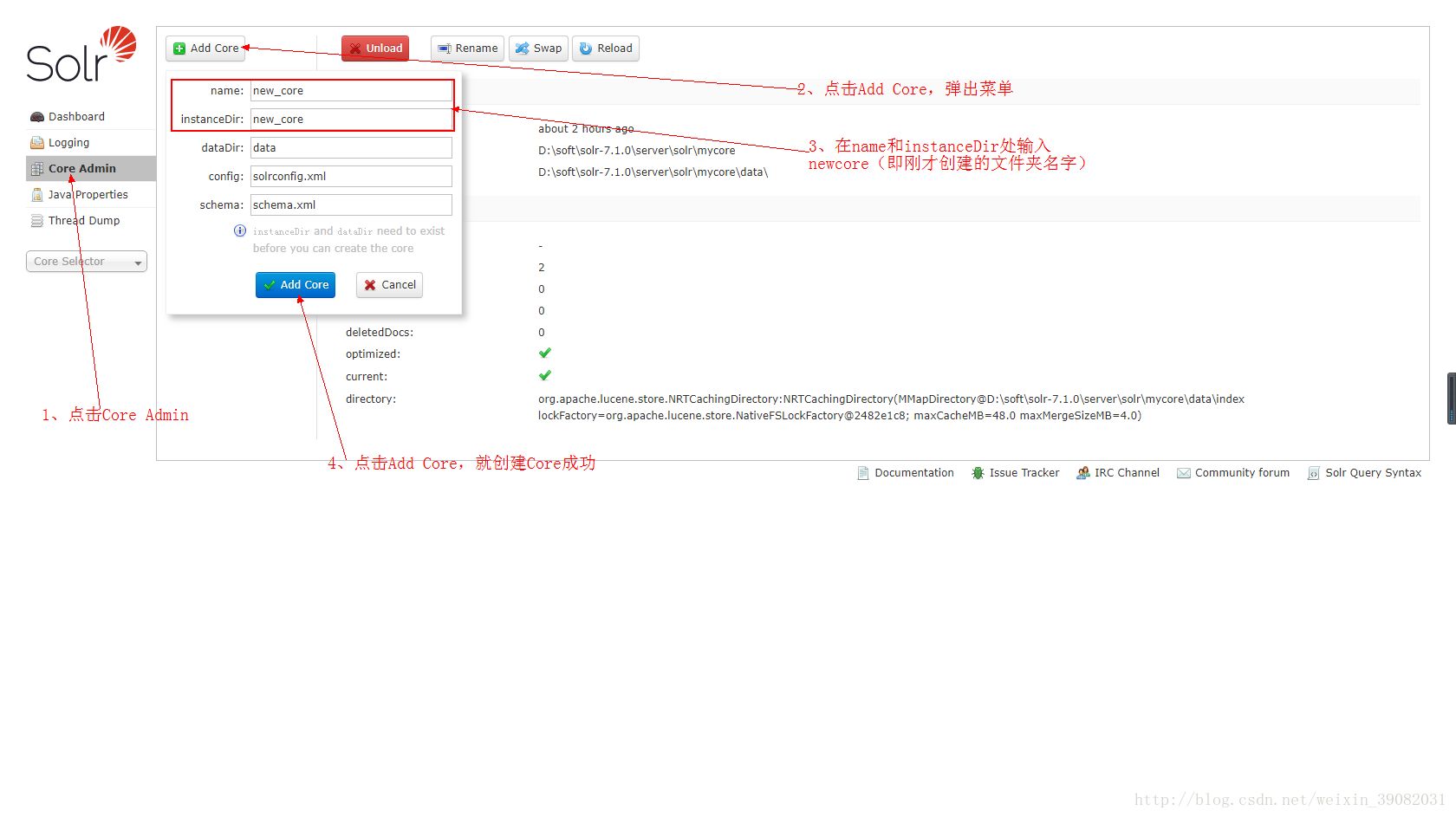1456x817 pixels.
Task: Submit the form with blue Add Core
Action: point(296,285)
